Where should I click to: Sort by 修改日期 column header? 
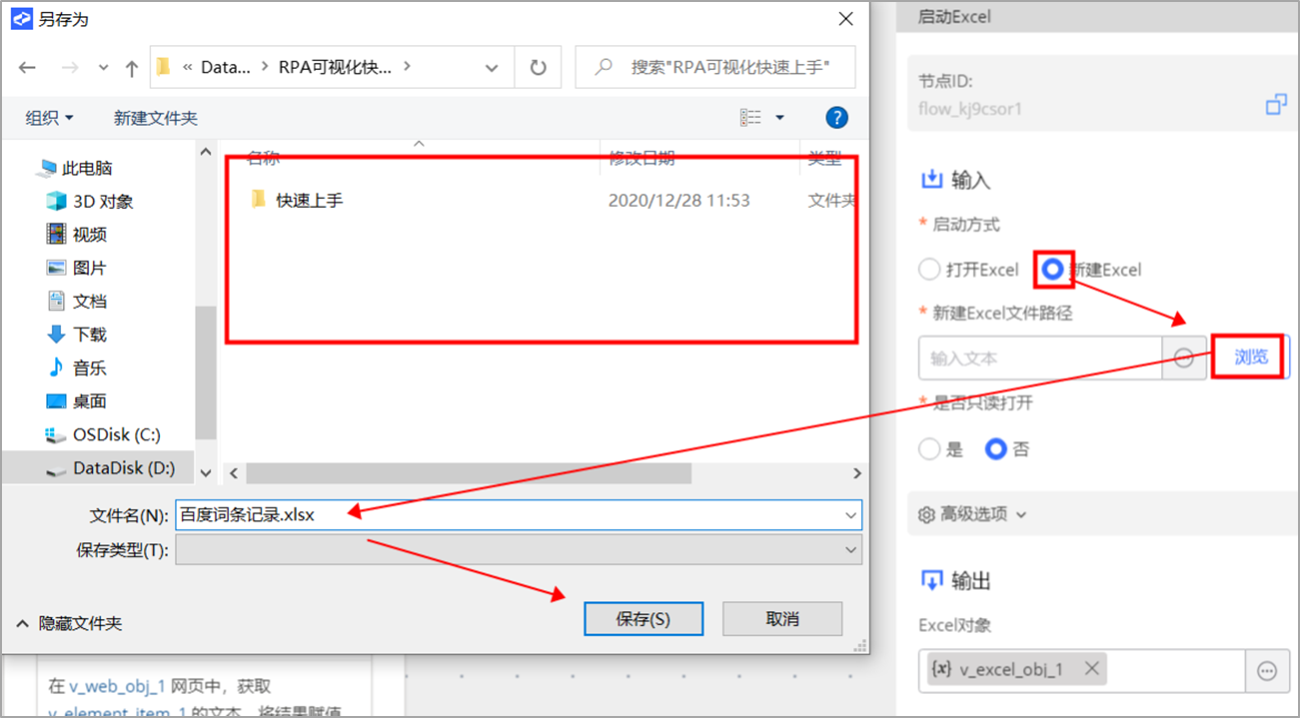(641, 157)
